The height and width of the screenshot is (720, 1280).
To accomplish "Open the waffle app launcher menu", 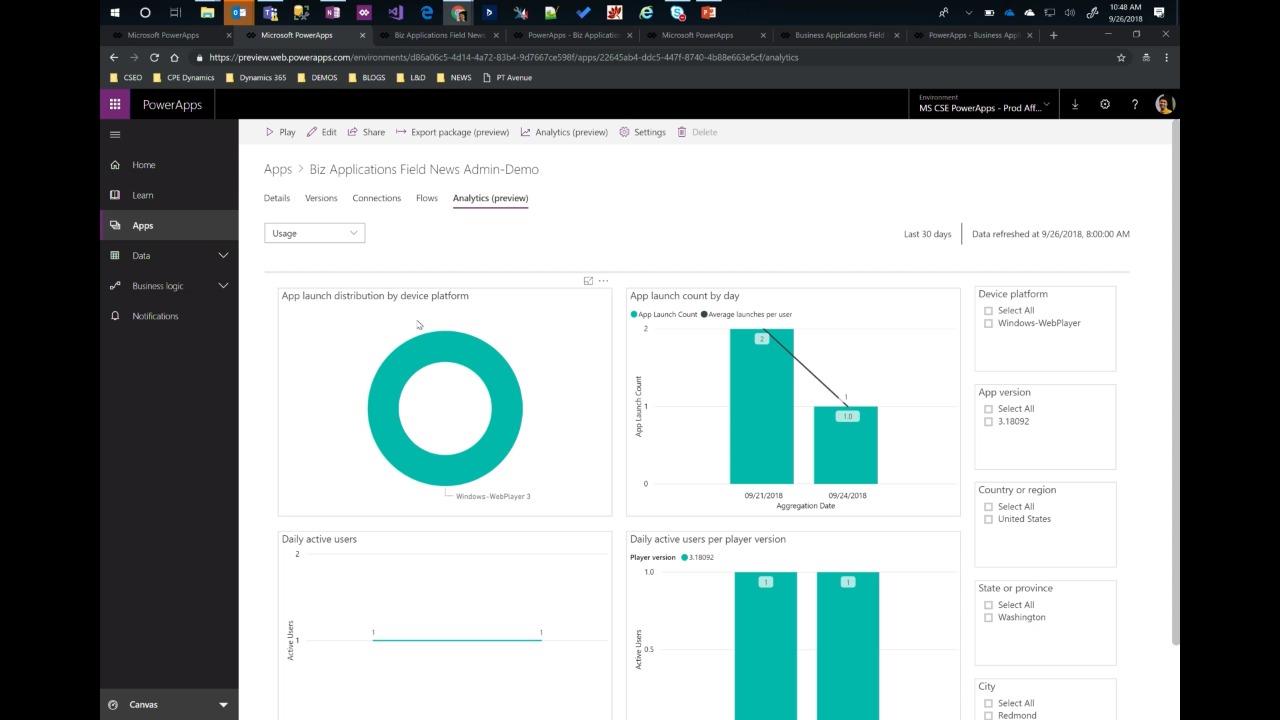I will point(114,104).
